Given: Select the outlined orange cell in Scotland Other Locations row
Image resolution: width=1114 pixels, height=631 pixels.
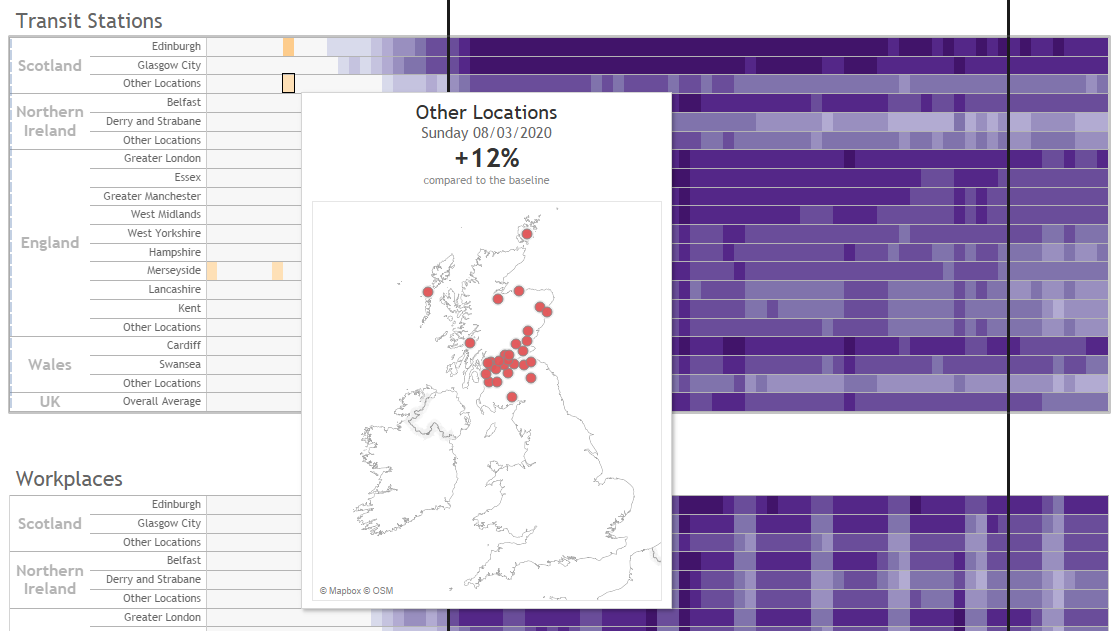Looking at the screenshot, I should pyautogui.click(x=288, y=83).
